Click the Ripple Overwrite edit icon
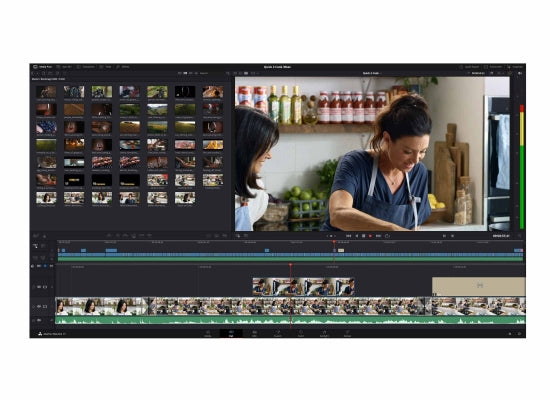 (125, 236)
